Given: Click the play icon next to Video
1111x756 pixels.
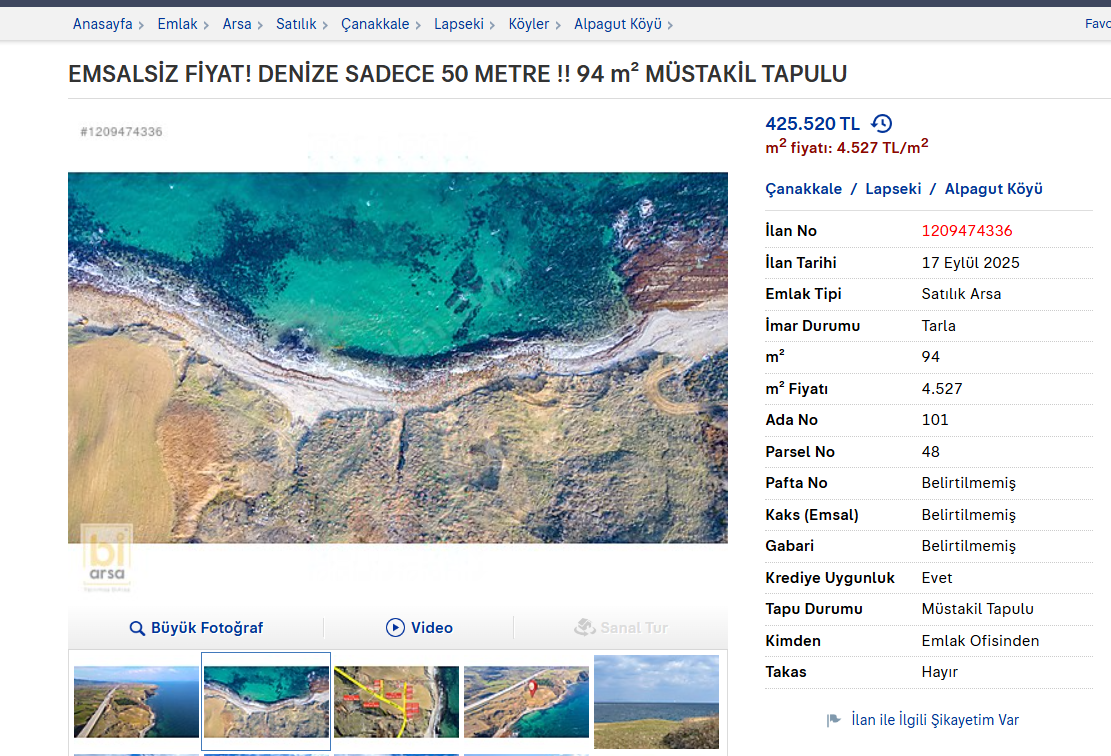Looking at the screenshot, I should click(395, 628).
